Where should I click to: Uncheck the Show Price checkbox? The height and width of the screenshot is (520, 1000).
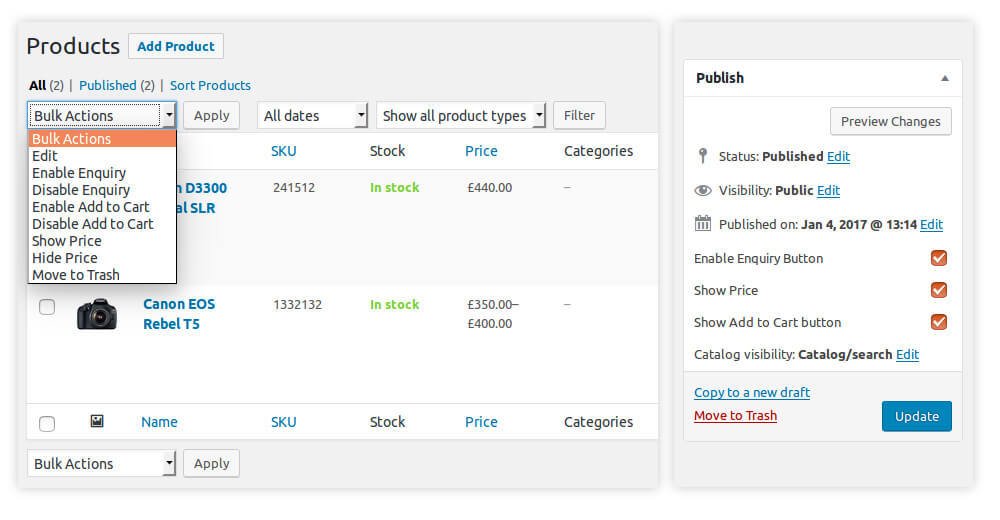(x=938, y=290)
